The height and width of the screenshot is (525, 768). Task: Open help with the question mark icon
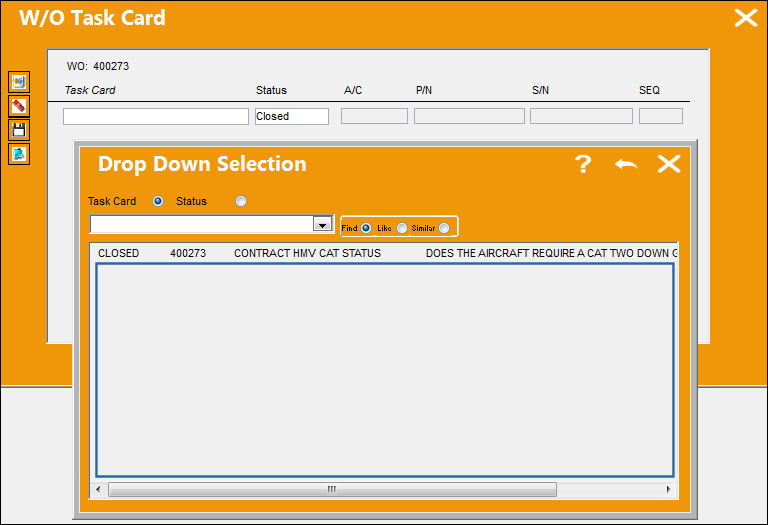click(x=583, y=164)
